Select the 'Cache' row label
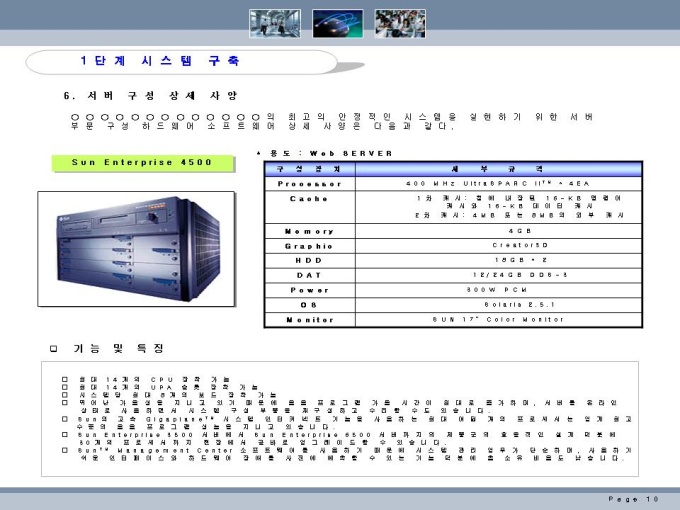 [310, 199]
